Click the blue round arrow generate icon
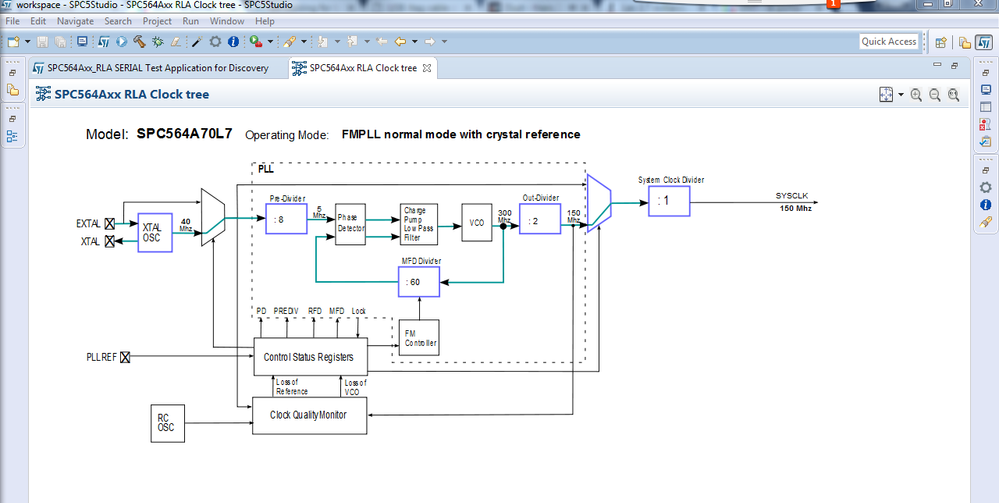 122,41
